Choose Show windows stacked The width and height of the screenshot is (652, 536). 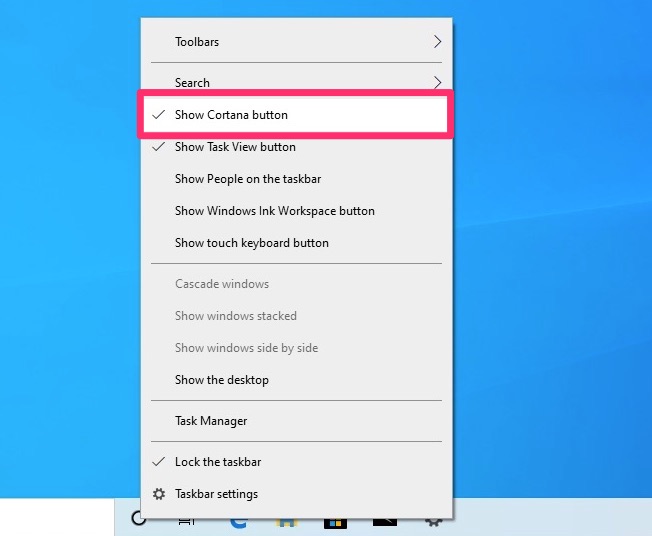pyautogui.click(x=296, y=316)
